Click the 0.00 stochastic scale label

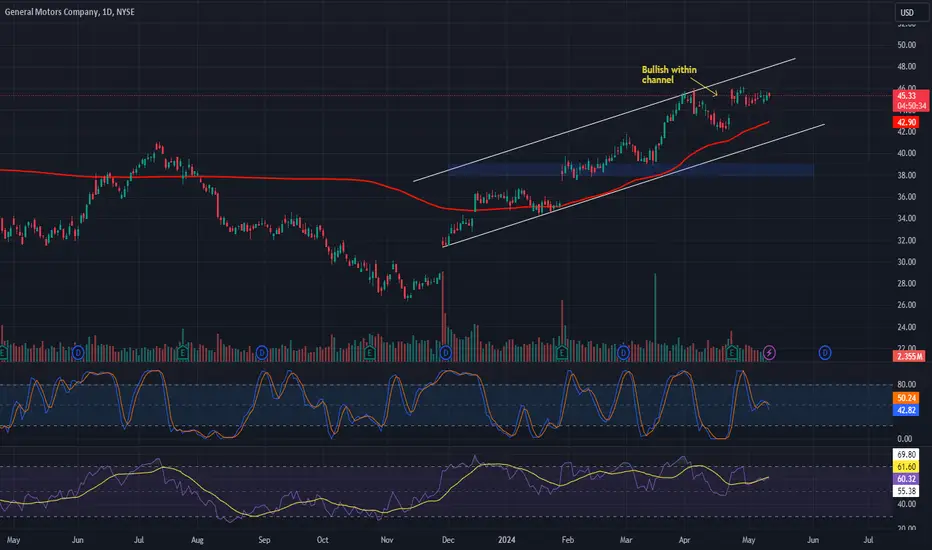tap(905, 439)
